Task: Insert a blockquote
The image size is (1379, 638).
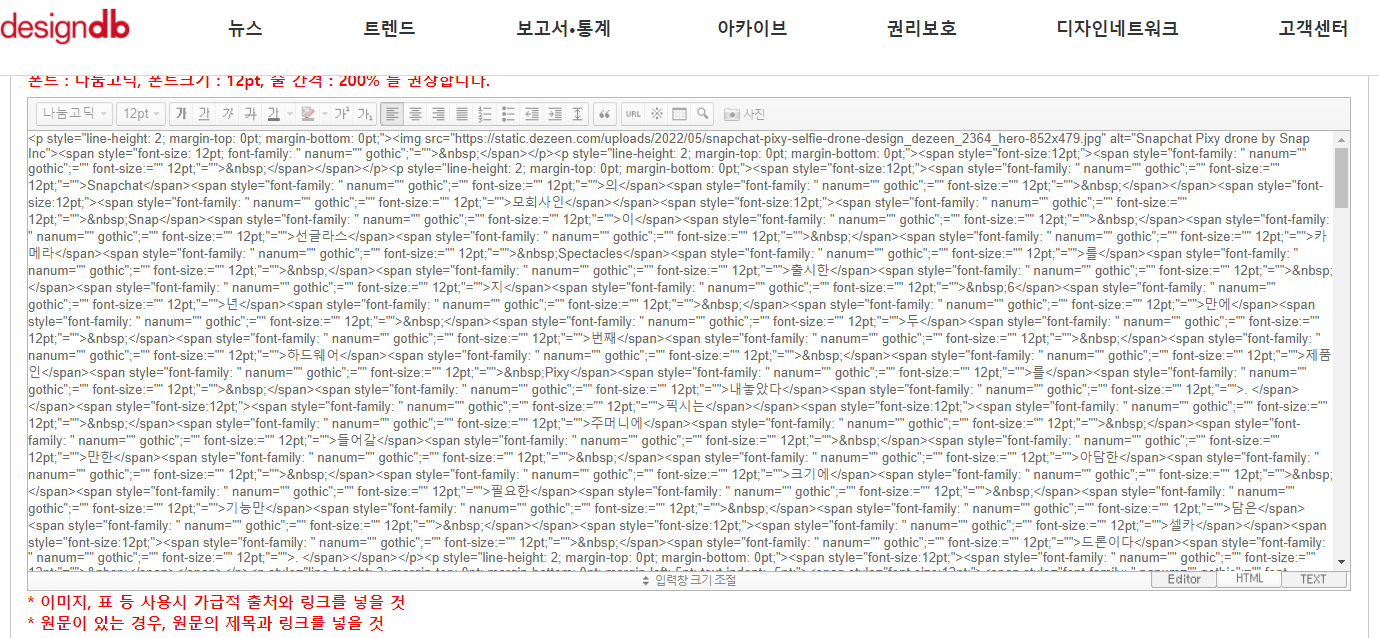Action: pos(603,114)
